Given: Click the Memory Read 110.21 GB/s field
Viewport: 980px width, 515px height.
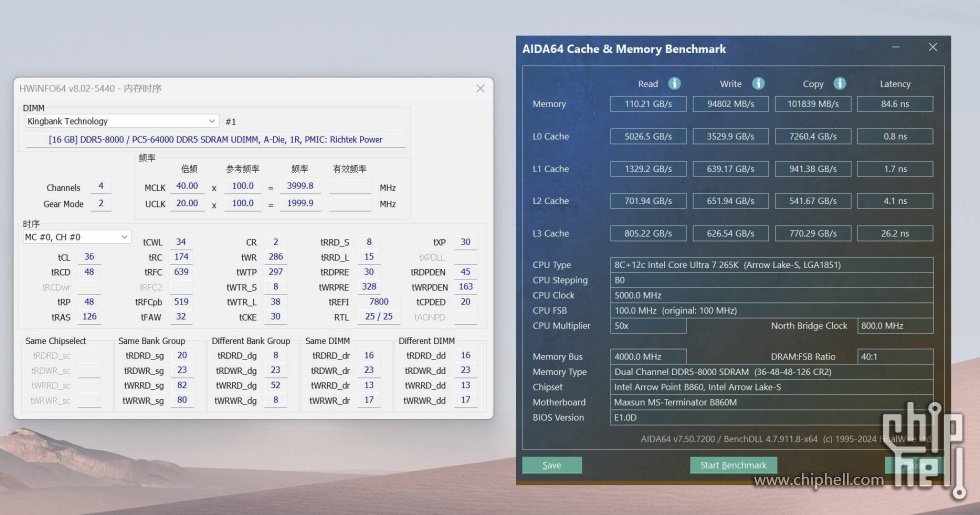Looking at the screenshot, I should point(648,104).
